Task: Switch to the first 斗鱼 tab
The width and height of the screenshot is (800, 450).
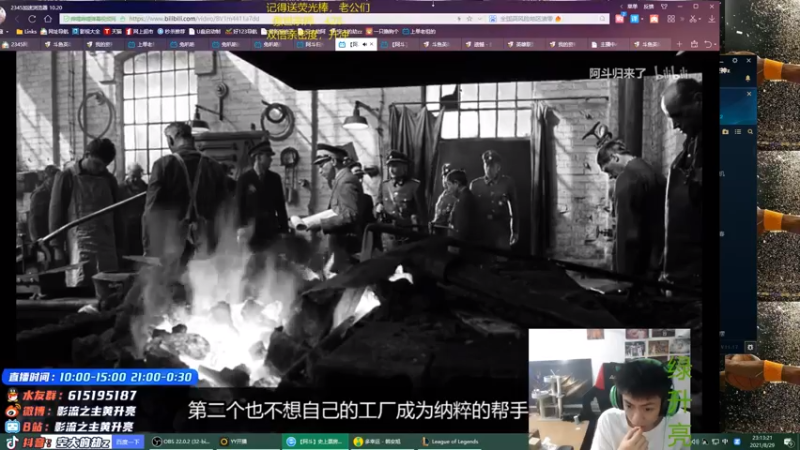Action: point(61,44)
